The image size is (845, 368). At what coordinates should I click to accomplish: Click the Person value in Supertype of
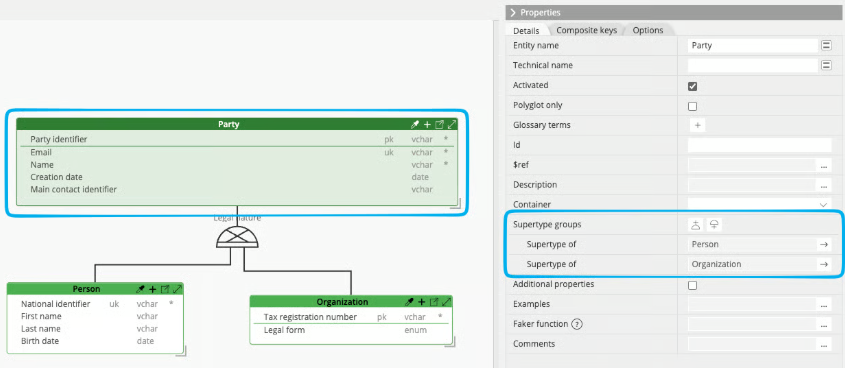705,245
